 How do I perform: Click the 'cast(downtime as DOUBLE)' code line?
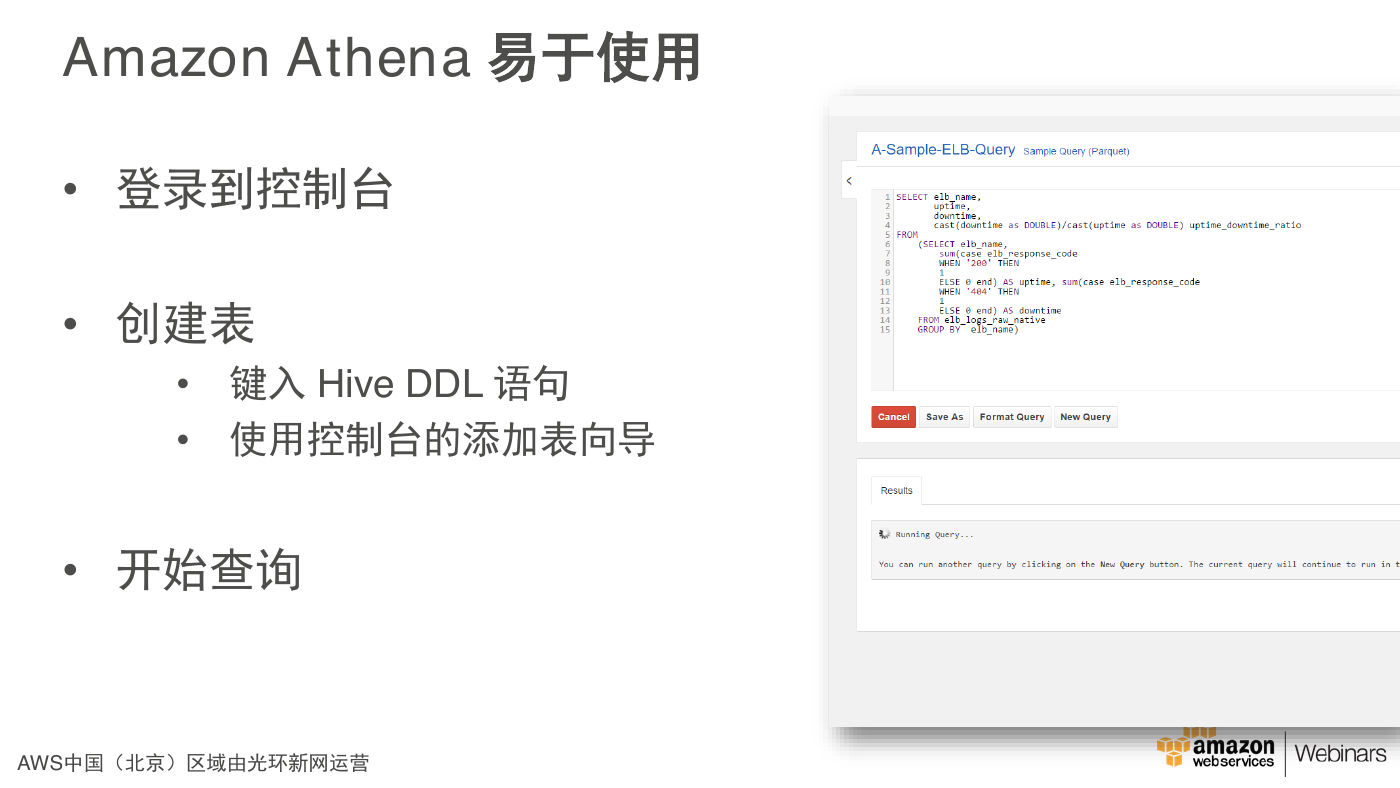tap(1117, 226)
